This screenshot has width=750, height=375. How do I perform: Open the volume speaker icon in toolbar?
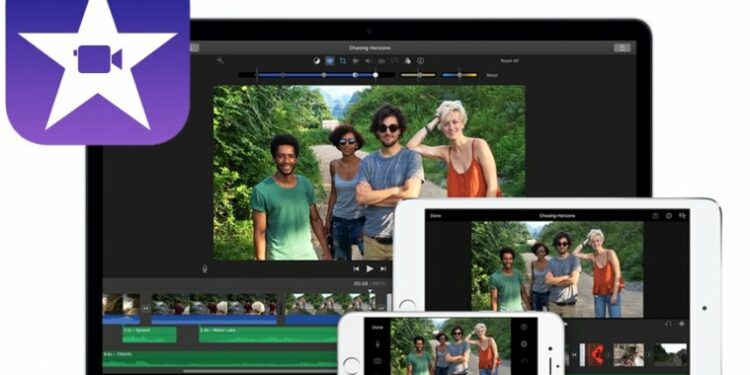coord(369,61)
